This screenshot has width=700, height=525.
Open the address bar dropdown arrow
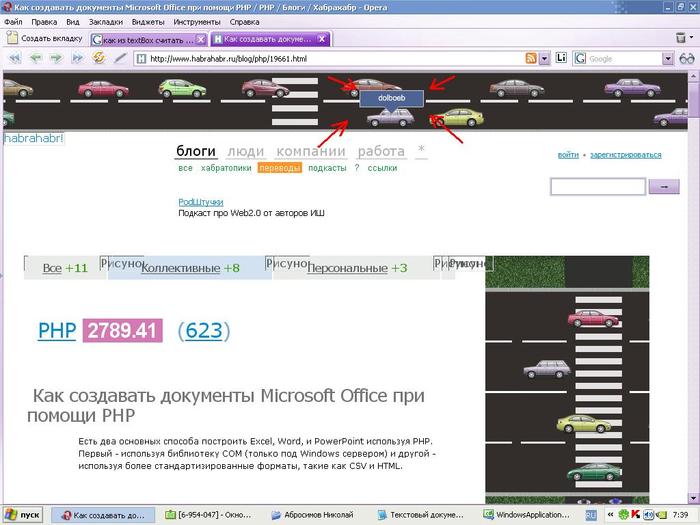544,58
